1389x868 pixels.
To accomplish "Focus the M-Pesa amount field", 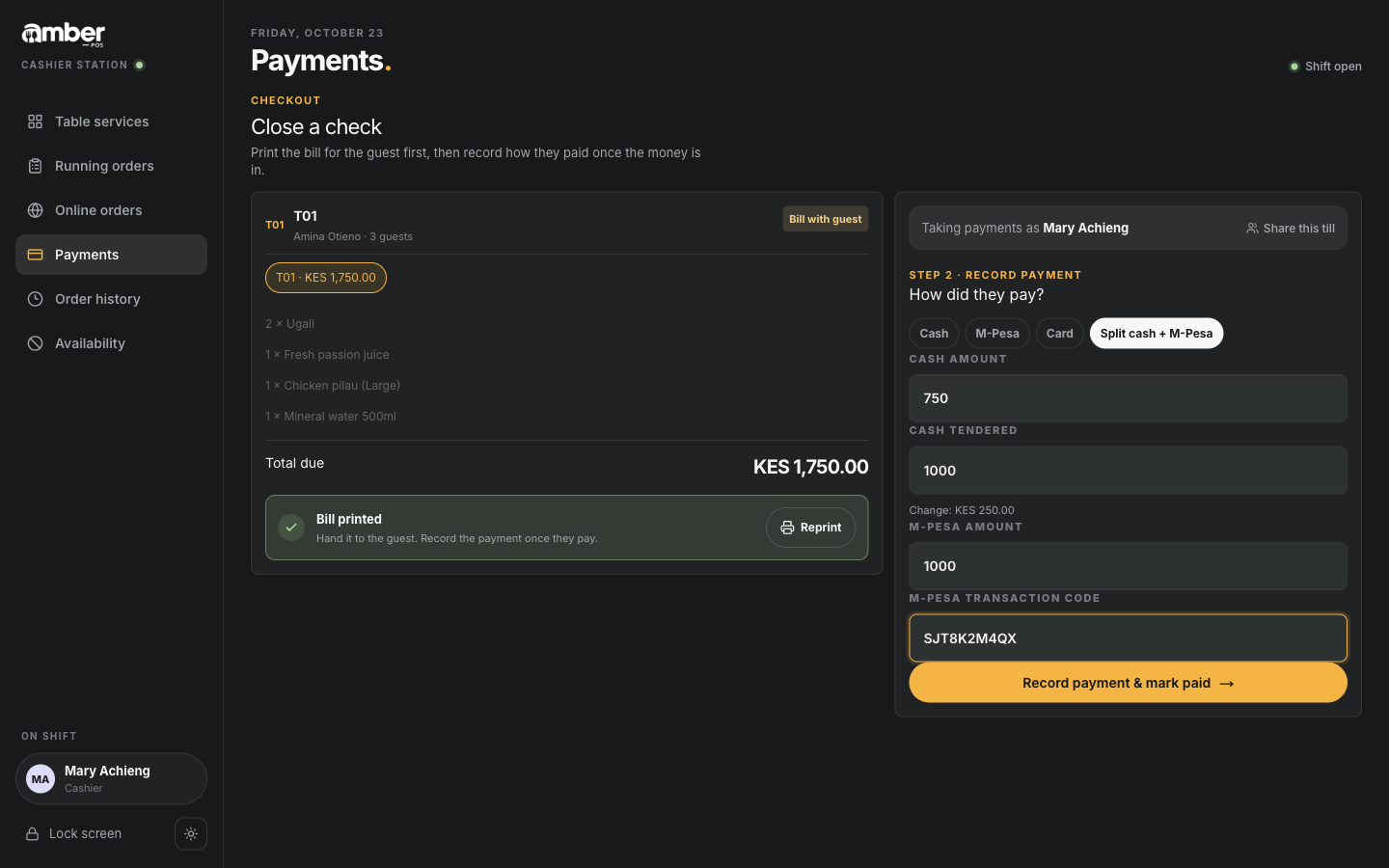I will (x=1128, y=566).
